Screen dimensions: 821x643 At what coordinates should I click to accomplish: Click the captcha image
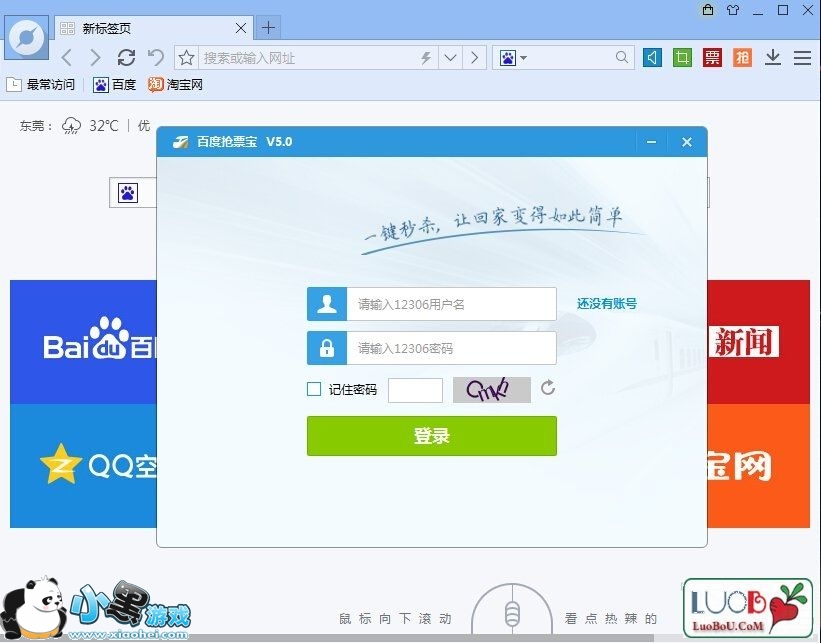[492, 390]
